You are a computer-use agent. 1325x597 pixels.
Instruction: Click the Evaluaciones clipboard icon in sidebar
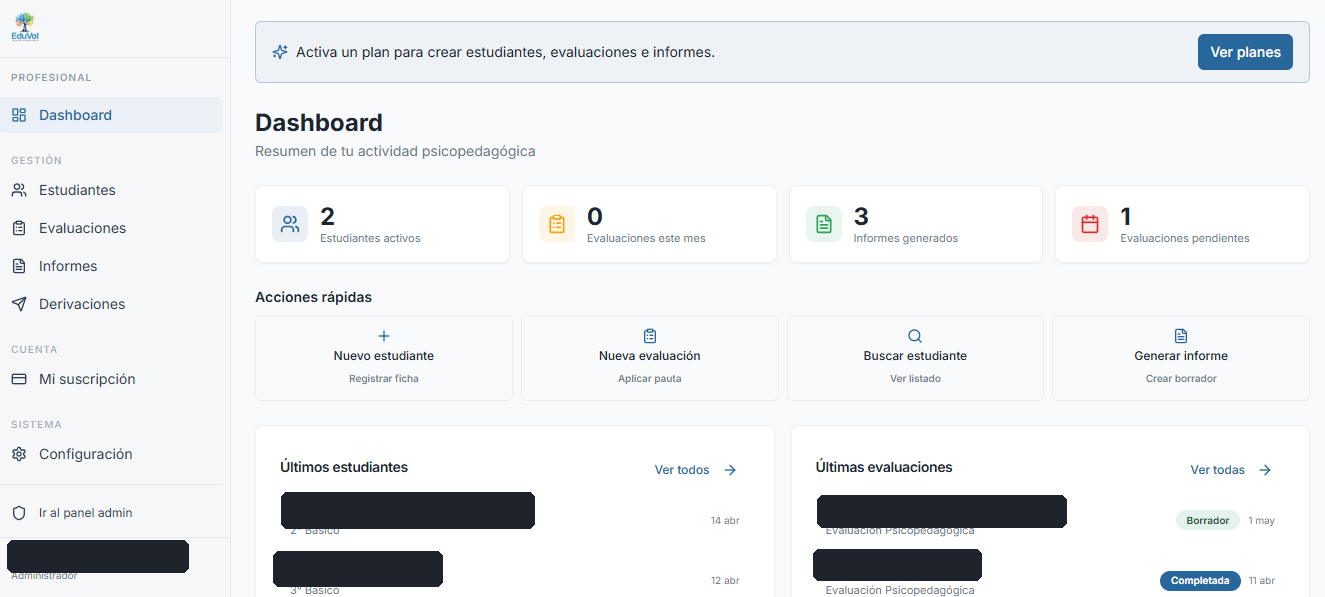click(19, 228)
